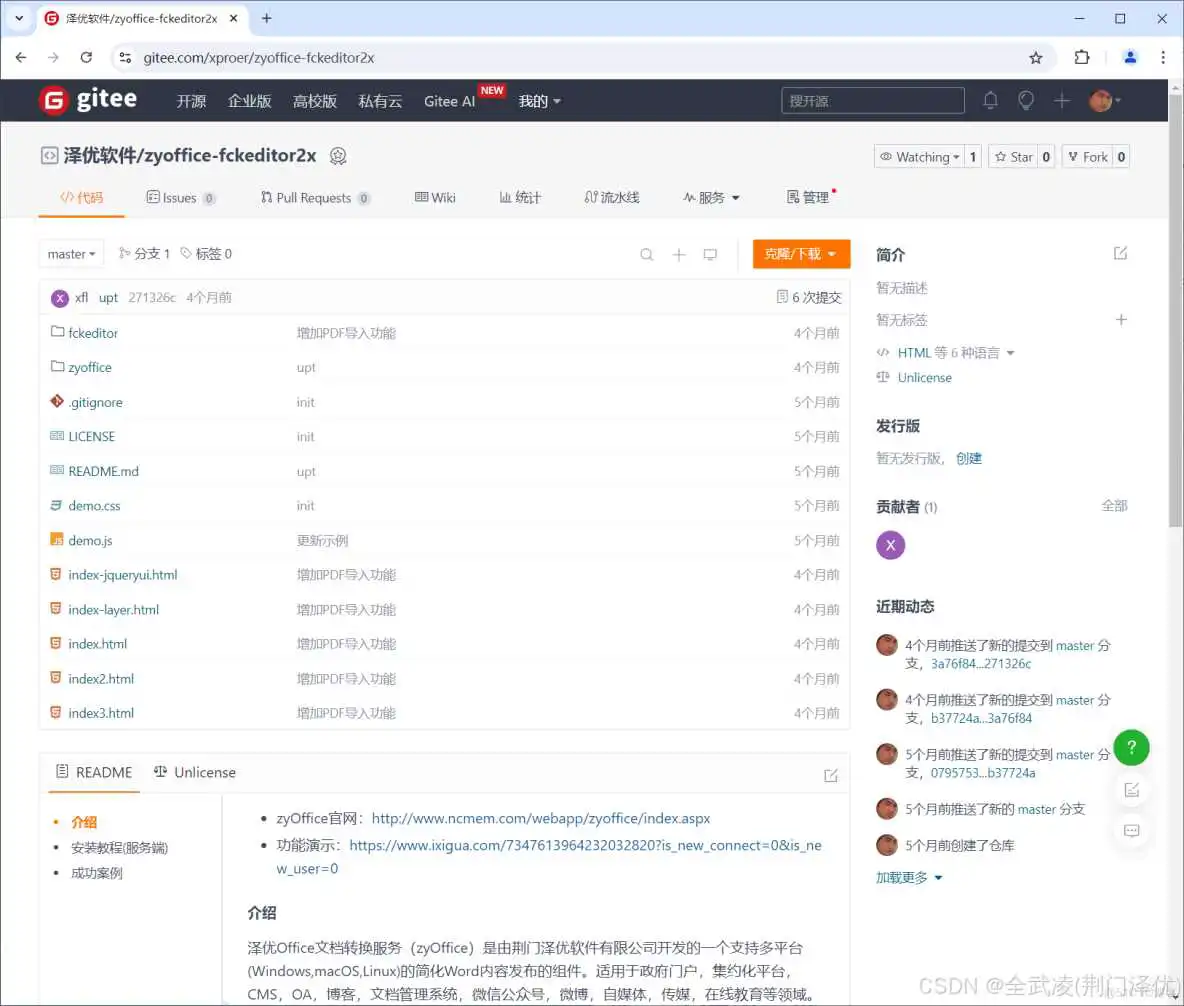Image resolution: width=1184 pixels, height=1006 pixels.
Task: Bookmark the page via the address bar star
Action: 1037,58
